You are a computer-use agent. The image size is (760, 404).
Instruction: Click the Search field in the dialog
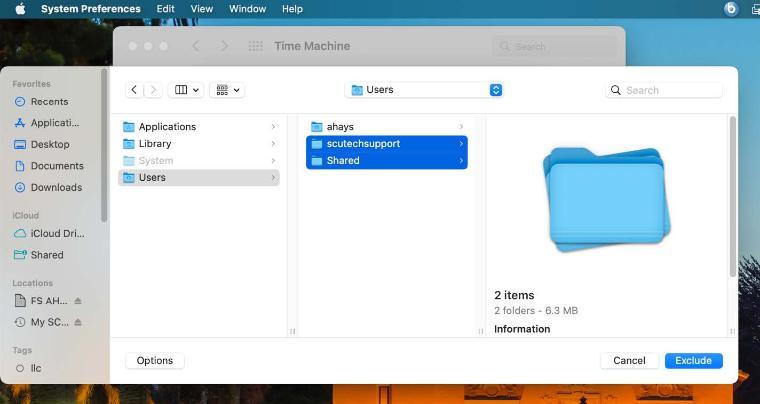point(664,90)
